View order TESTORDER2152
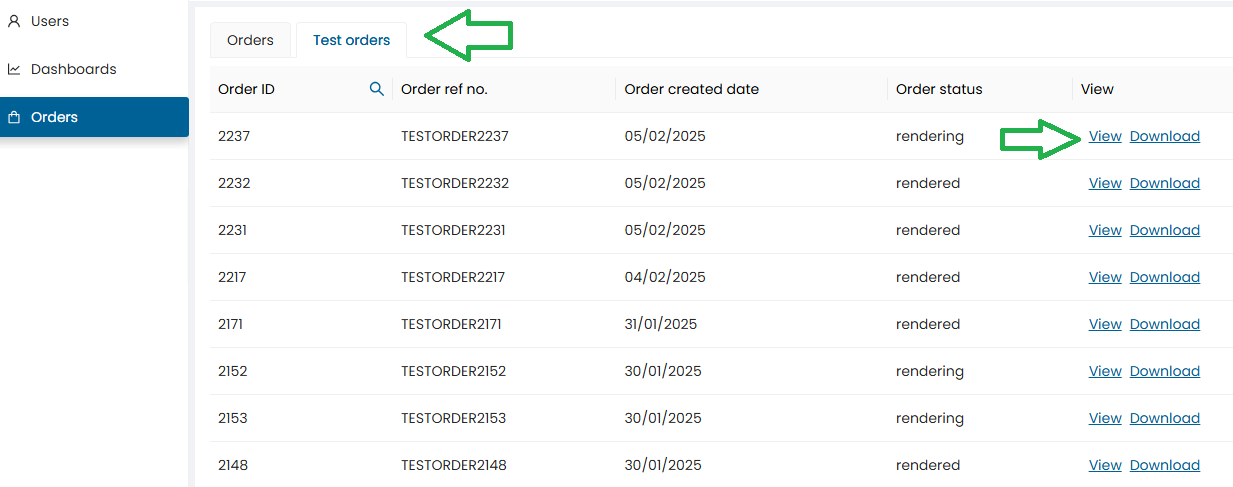Image resolution: width=1233 pixels, height=487 pixels. (1105, 371)
